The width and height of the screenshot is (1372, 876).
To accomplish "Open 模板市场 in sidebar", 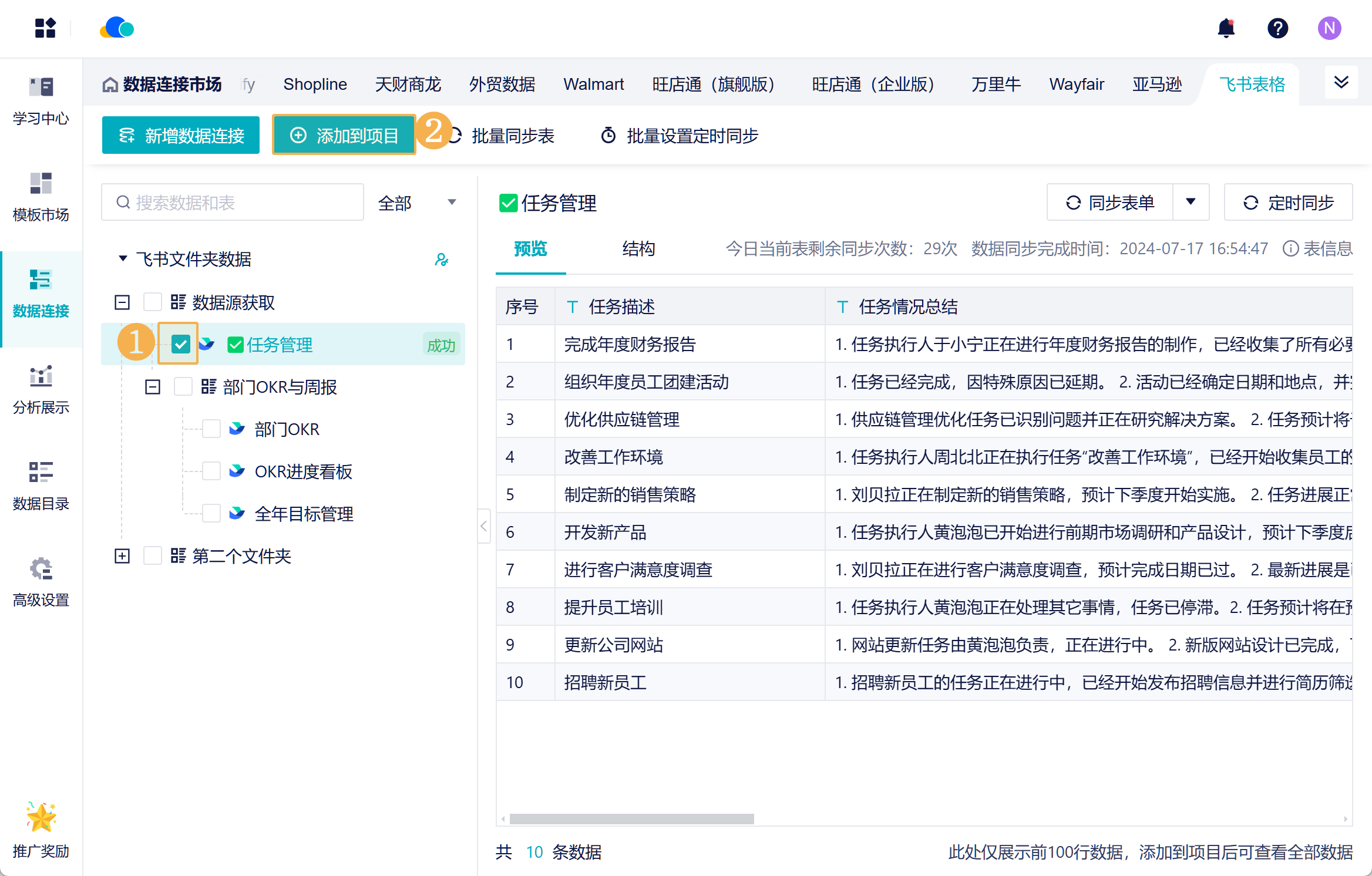I will (x=41, y=198).
